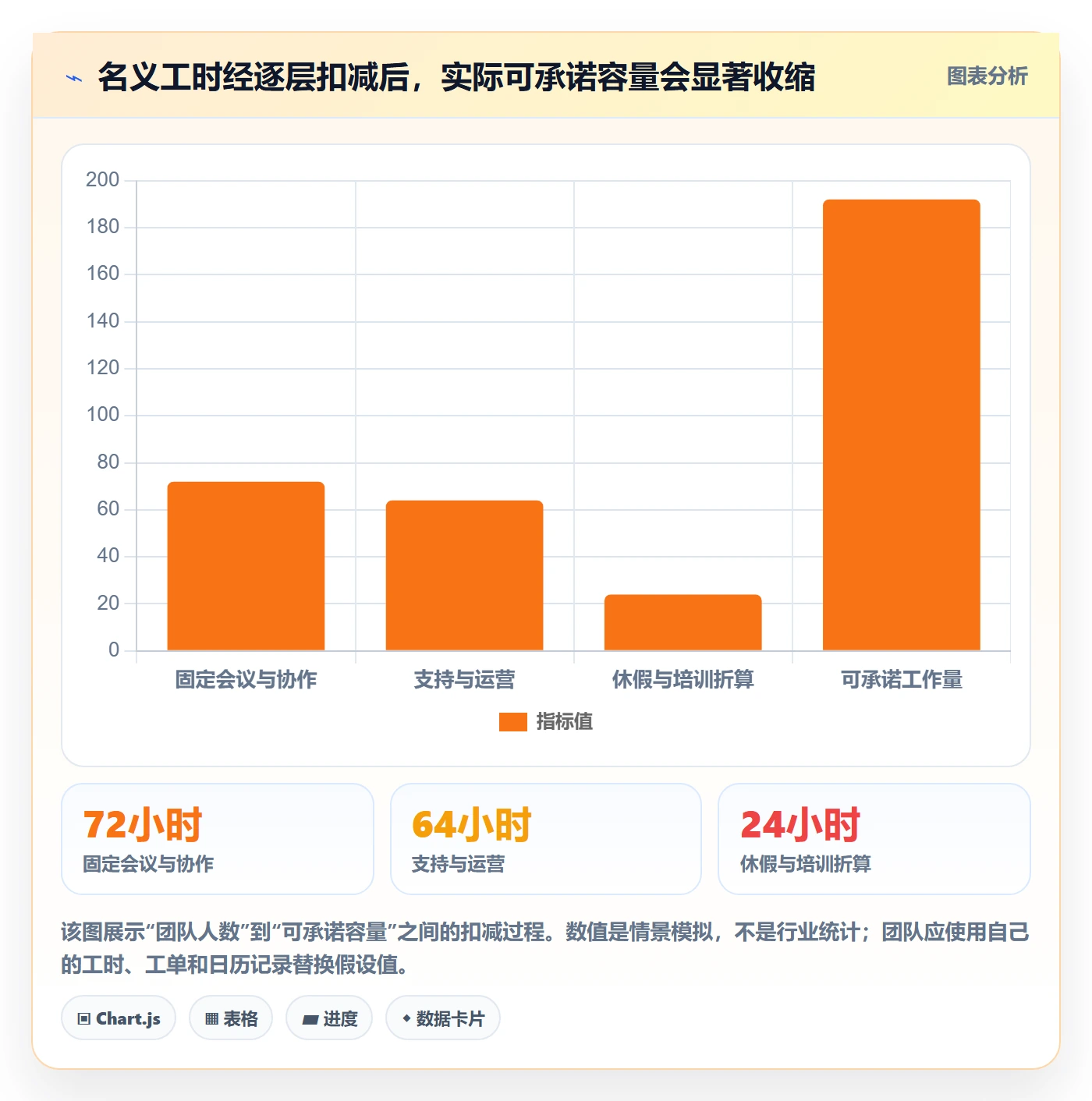Click the 100 y-axis tick label
The width and height of the screenshot is (1092, 1101).
tap(103, 415)
